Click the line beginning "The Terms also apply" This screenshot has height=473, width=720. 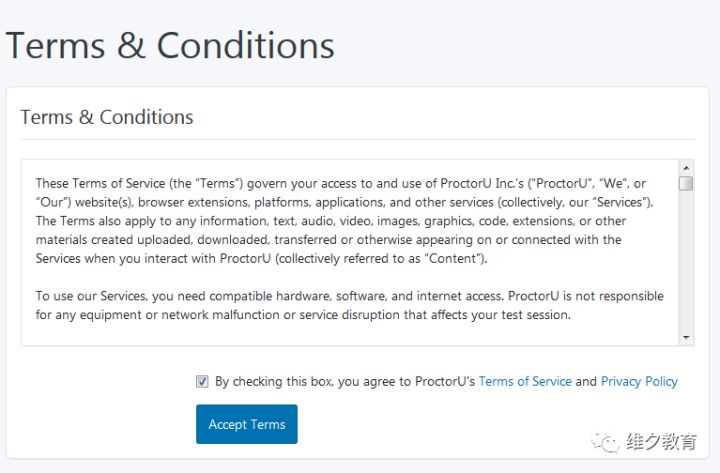click(x=331, y=221)
